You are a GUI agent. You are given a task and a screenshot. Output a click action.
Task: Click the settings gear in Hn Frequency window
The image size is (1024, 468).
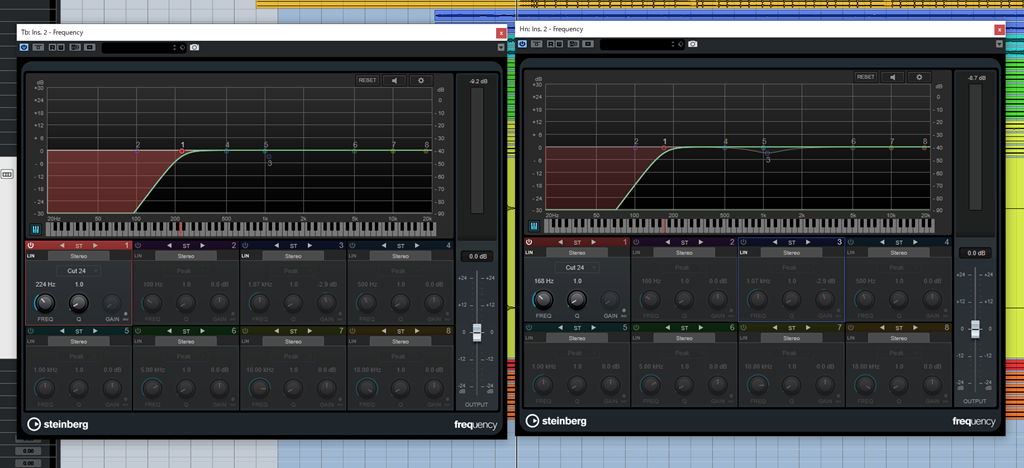tap(918, 77)
